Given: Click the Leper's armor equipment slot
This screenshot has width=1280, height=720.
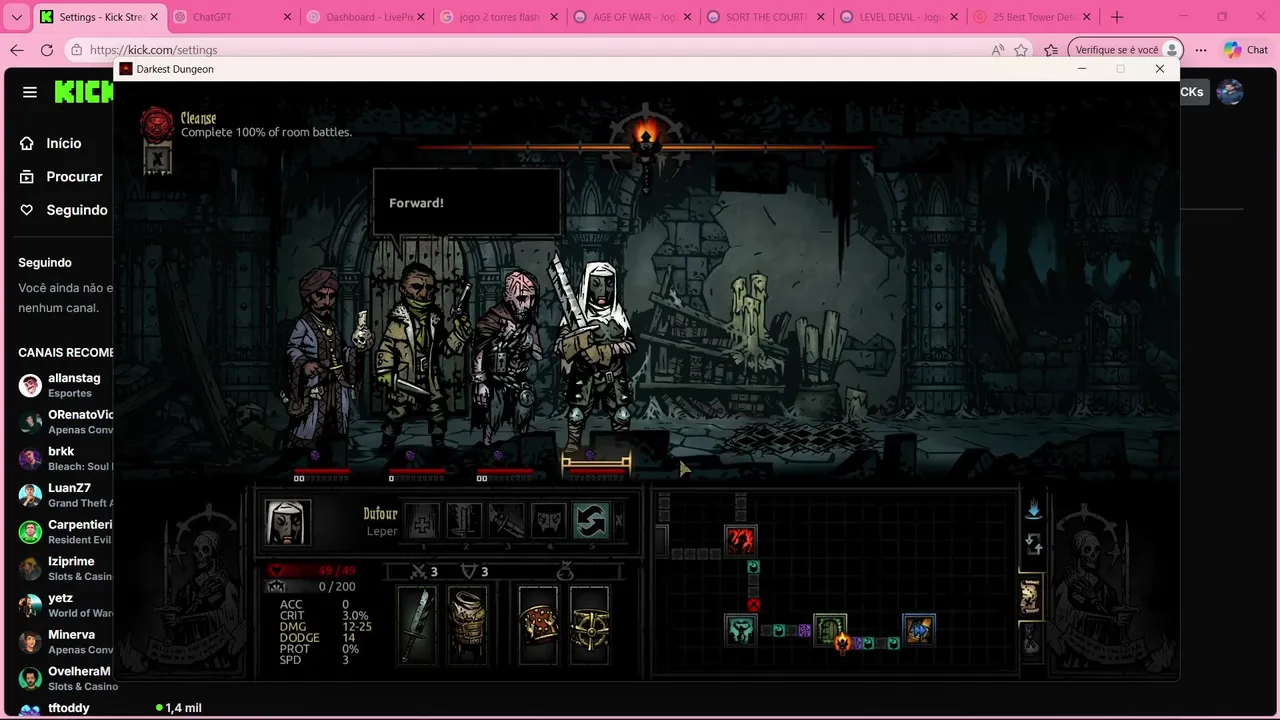Looking at the screenshot, I should pyautogui.click(x=467, y=626).
